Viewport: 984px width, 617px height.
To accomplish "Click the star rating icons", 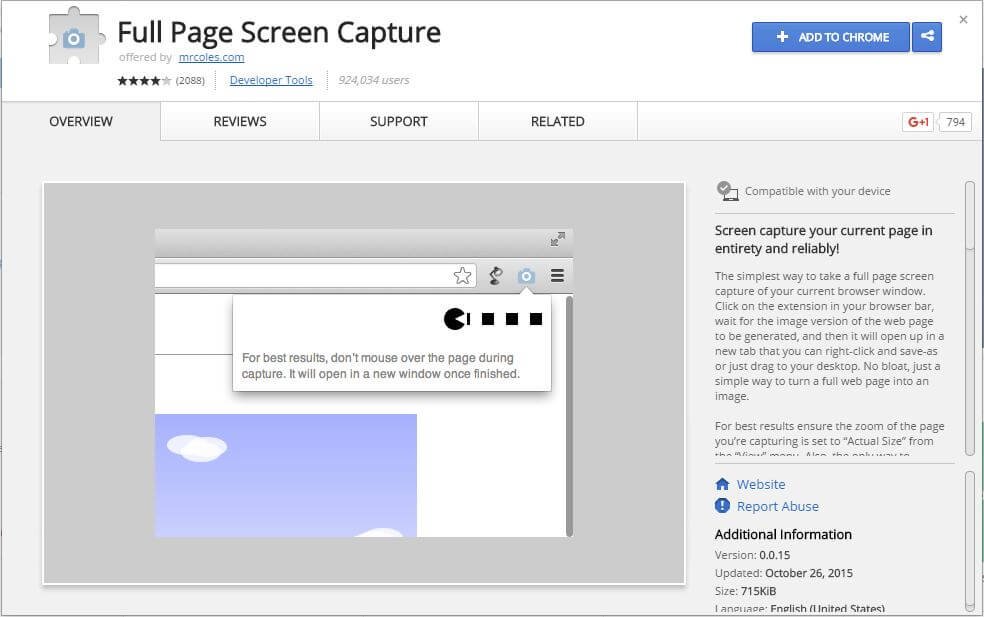I will click(144, 80).
